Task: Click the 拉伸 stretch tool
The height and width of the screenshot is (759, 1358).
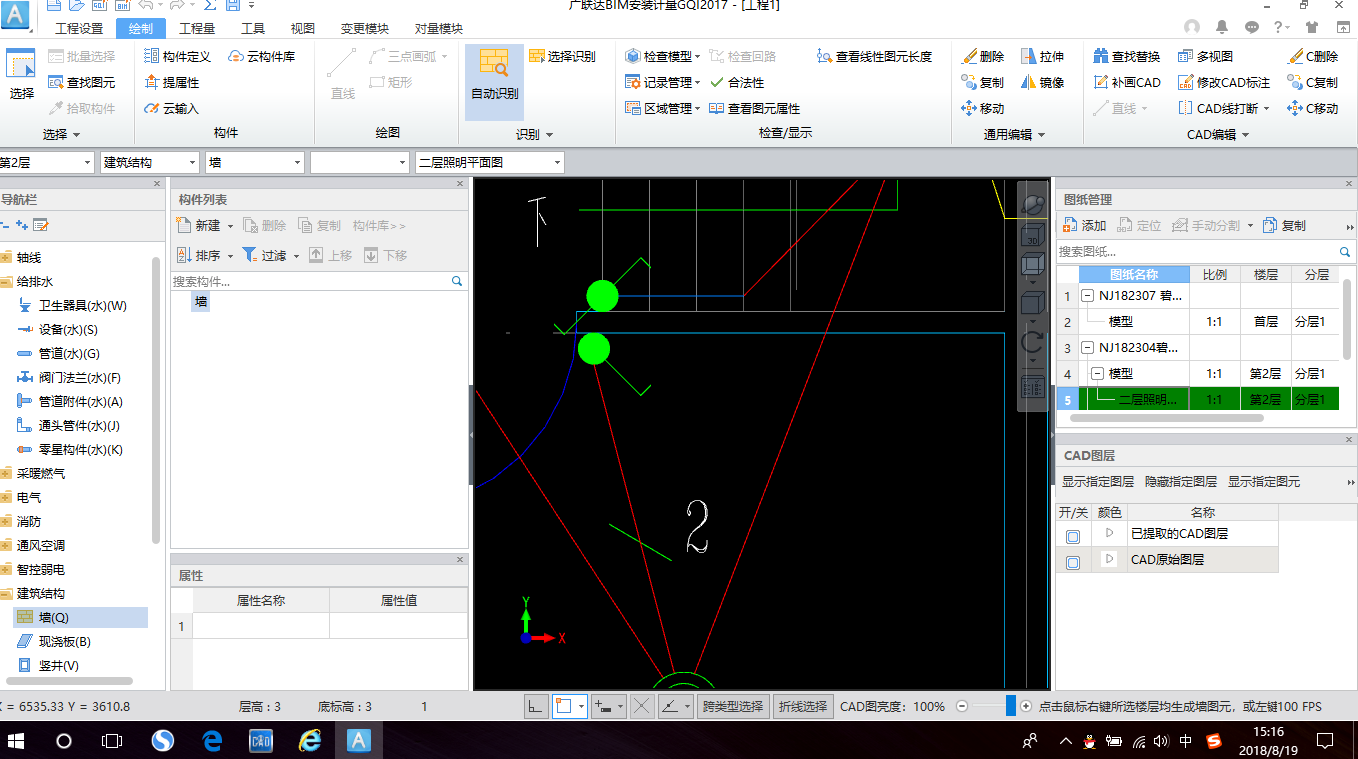Action: (x=1043, y=56)
